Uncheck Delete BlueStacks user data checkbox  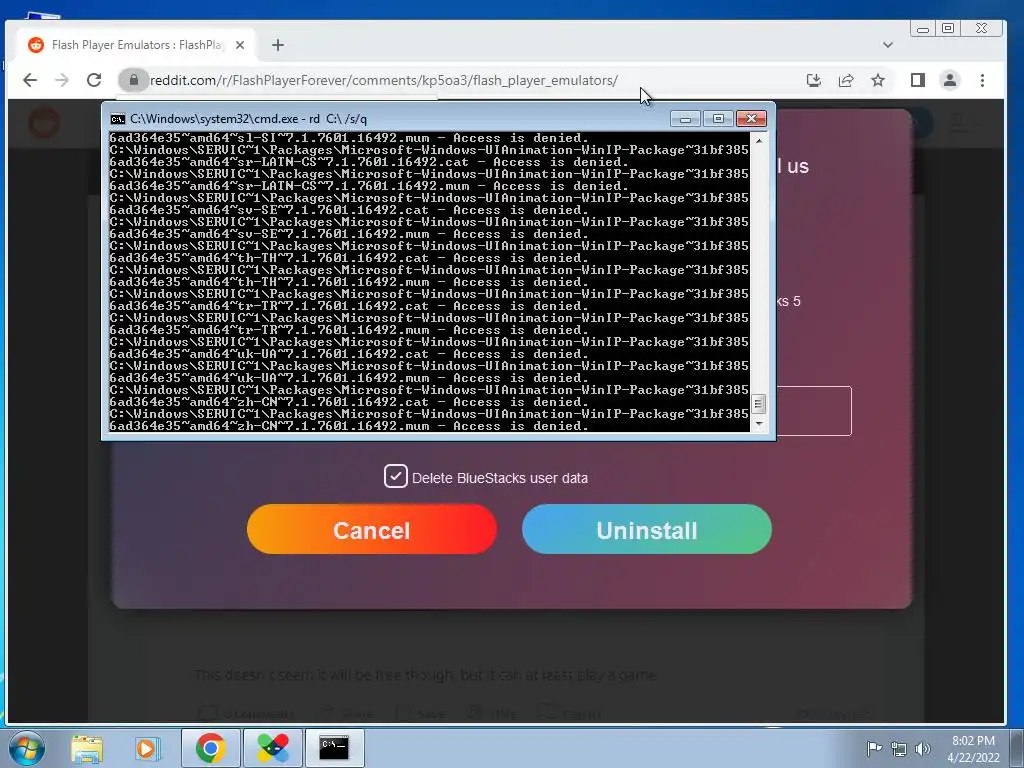click(396, 477)
